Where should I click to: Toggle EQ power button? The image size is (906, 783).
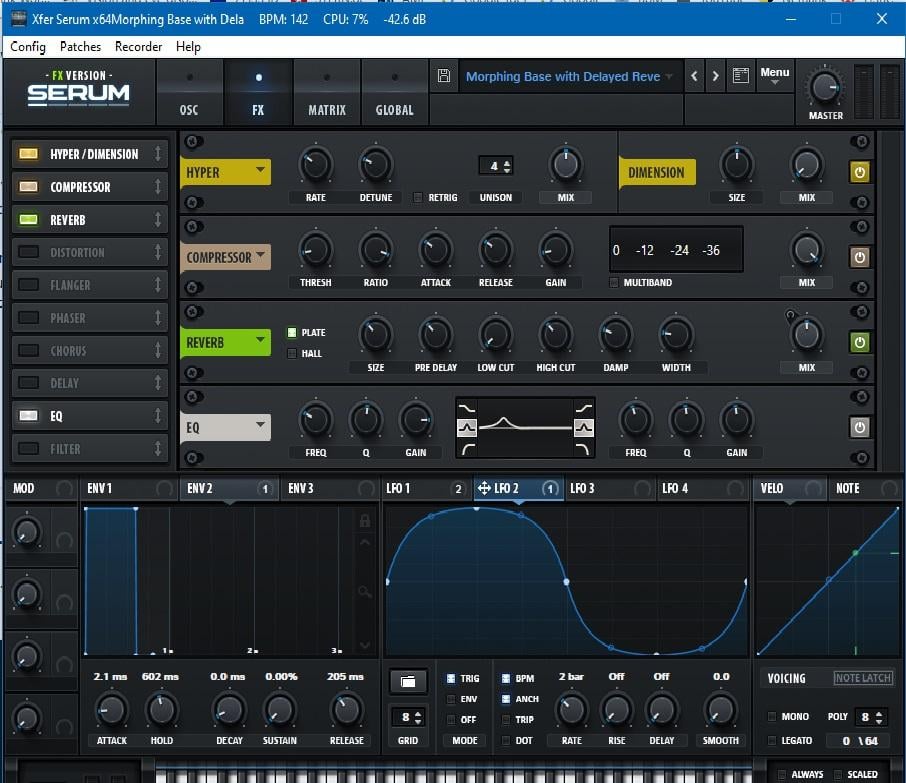[x=859, y=428]
